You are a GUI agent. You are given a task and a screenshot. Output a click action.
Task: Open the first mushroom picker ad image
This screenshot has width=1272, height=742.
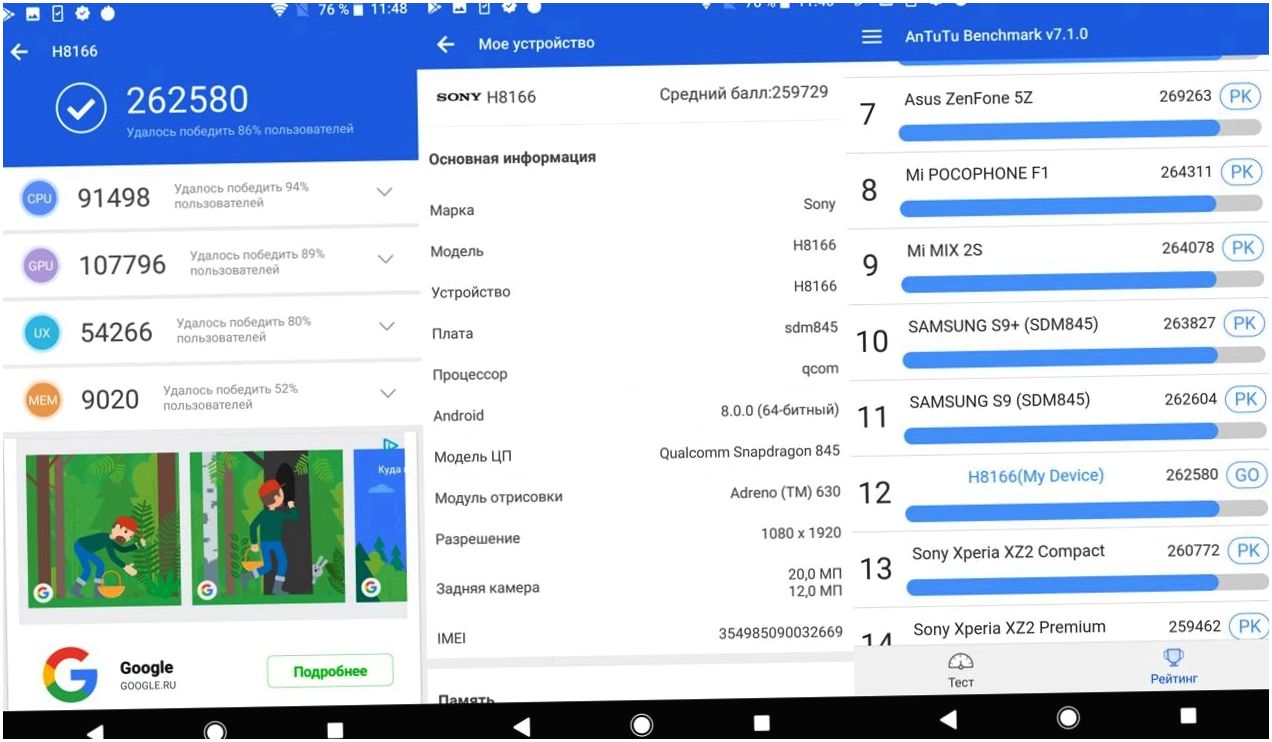(x=103, y=529)
